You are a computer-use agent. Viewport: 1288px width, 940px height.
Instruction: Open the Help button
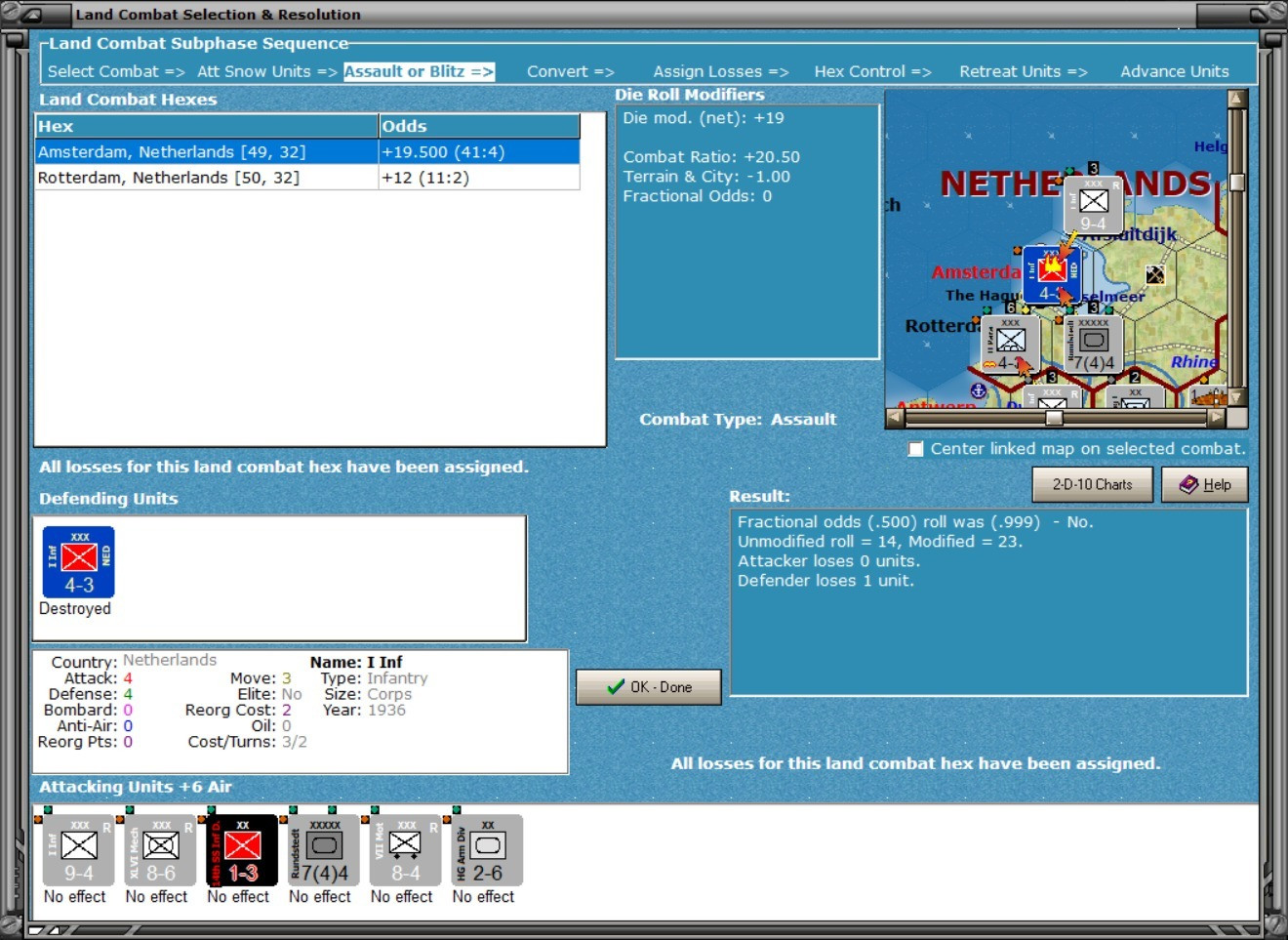click(x=1204, y=484)
